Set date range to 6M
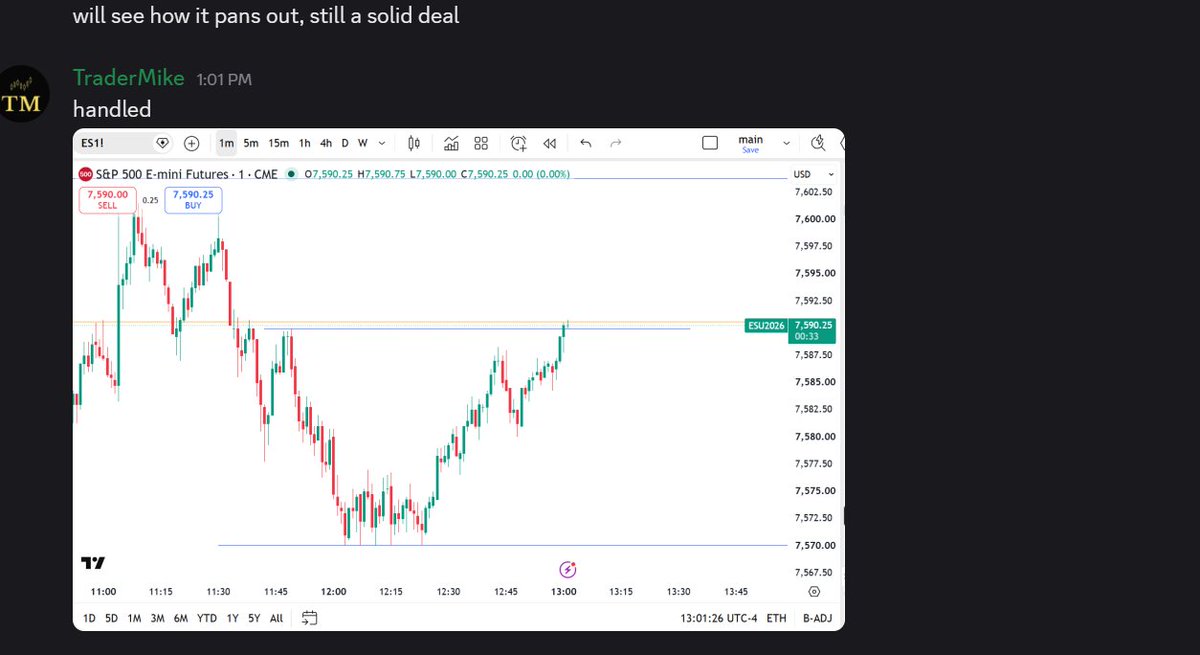Screen dimensions: 1200x655 (181, 618)
